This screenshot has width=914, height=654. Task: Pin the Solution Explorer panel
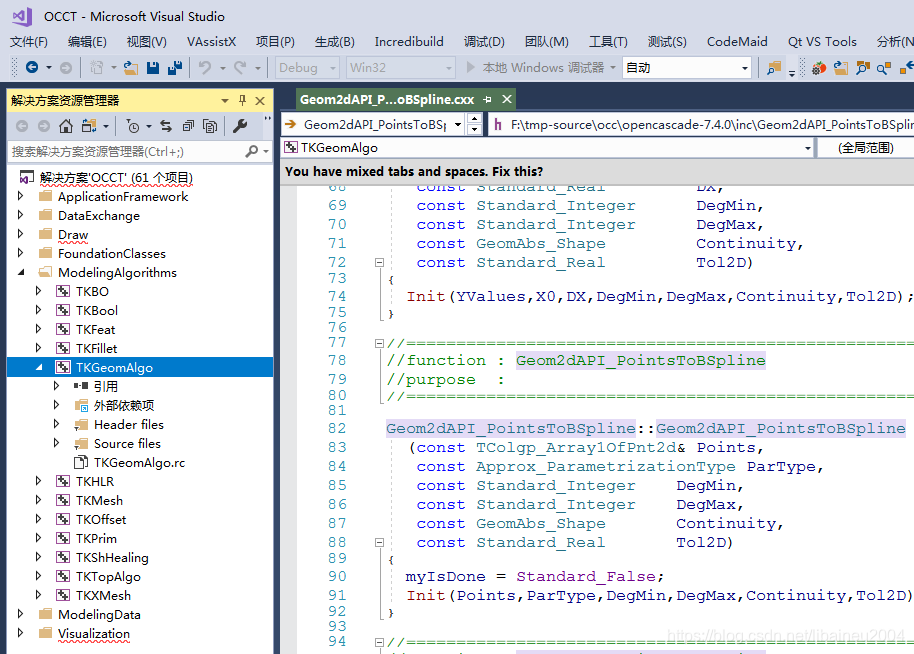[242, 100]
